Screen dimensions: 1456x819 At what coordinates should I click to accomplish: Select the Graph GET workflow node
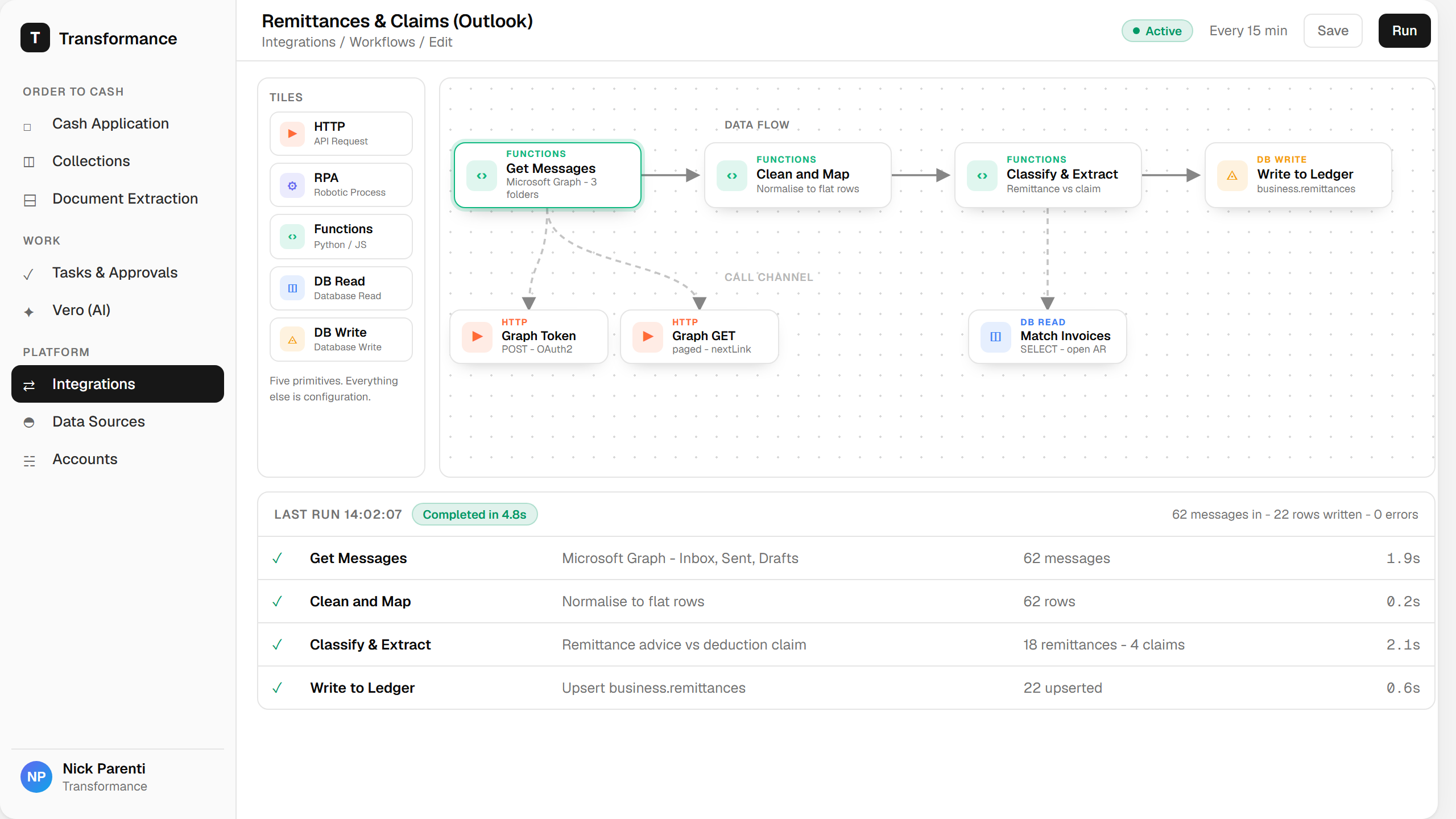click(699, 337)
